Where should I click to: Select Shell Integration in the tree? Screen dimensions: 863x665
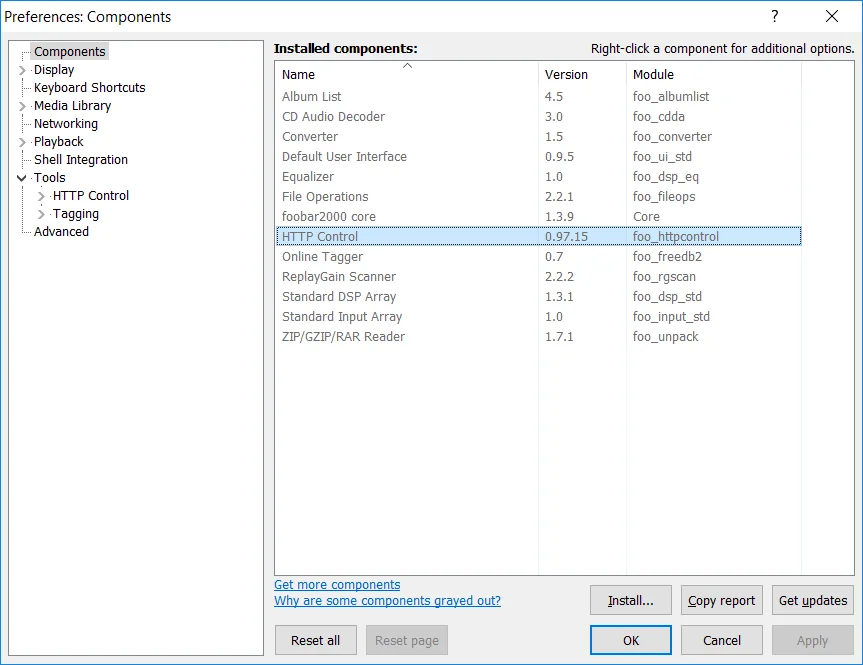[81, 160]
